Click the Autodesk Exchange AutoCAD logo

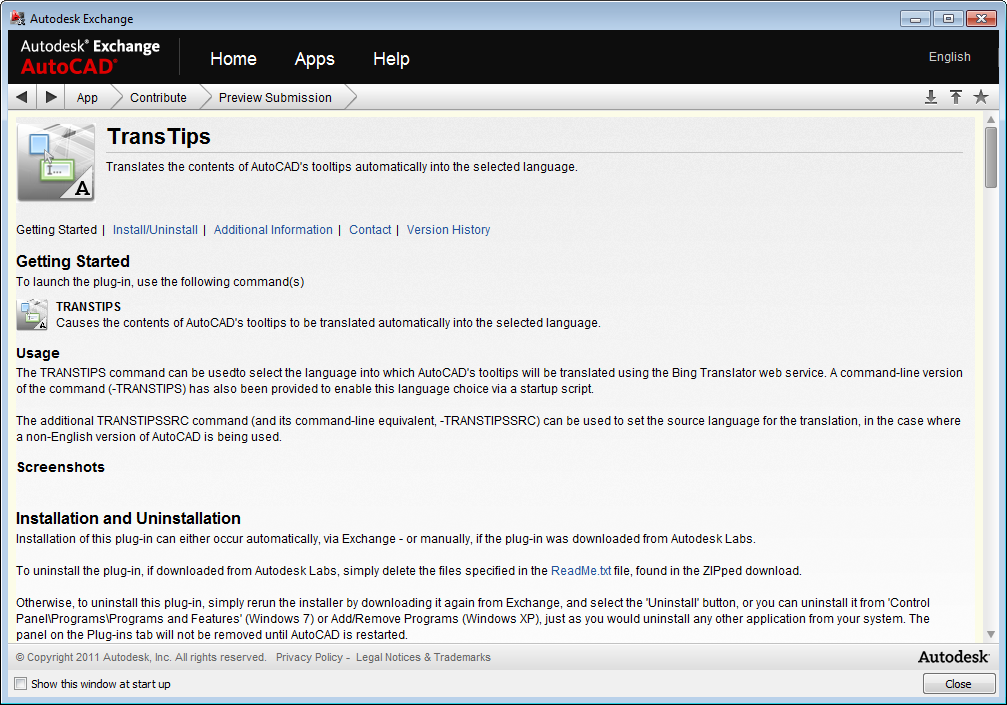[x=90, y=57]
